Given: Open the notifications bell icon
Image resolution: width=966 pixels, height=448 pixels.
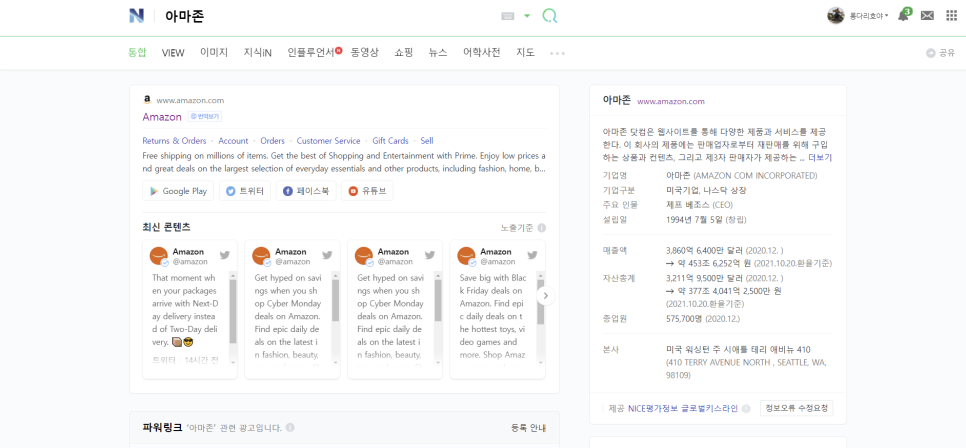Looking at the screenshot, I should (903, 15).
